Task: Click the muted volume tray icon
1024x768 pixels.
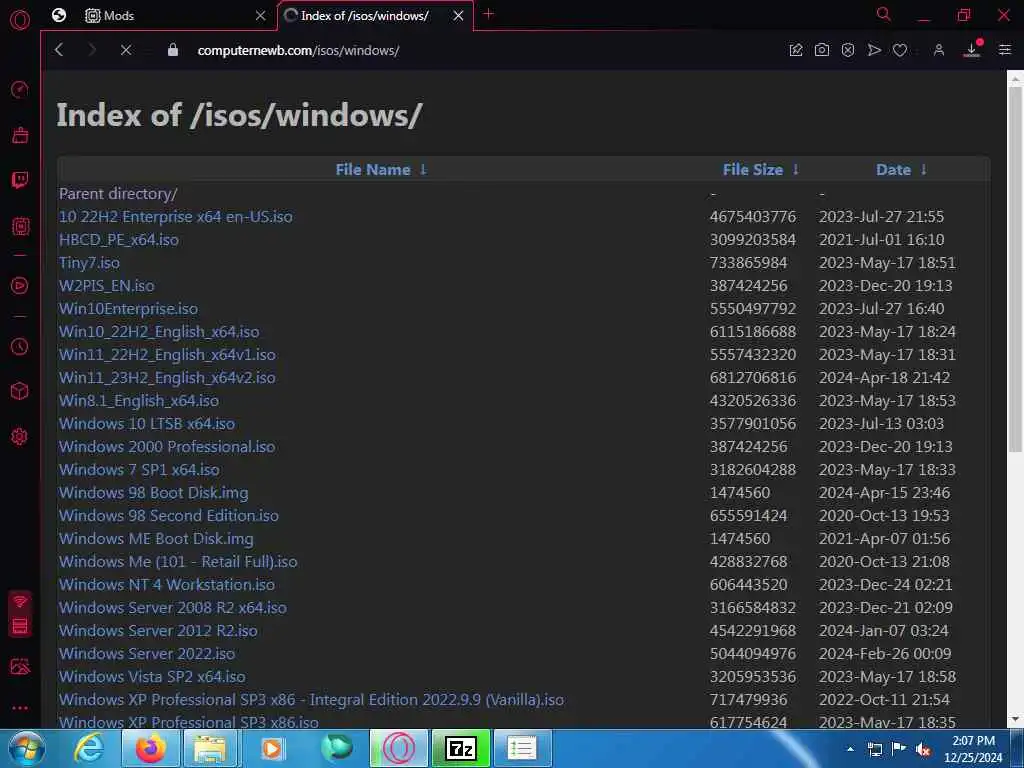Action: (x=923, y=749)
